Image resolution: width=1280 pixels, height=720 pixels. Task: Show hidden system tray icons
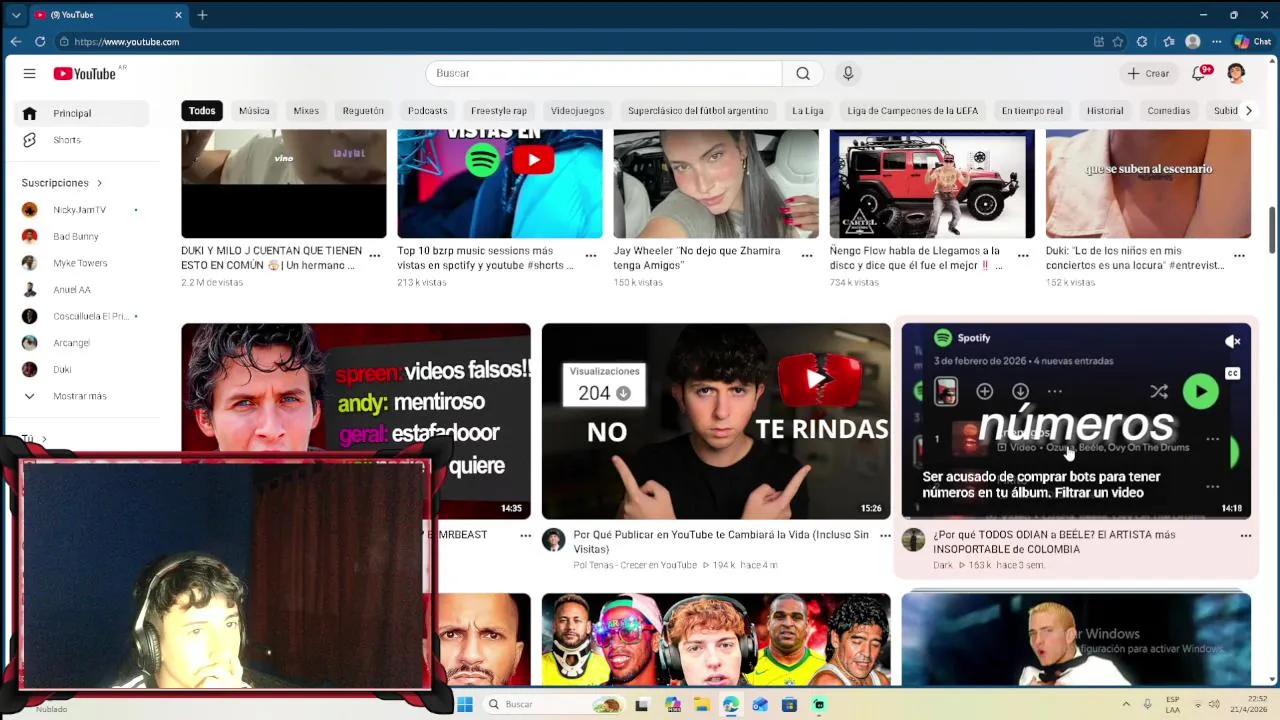coord(1125,704)
